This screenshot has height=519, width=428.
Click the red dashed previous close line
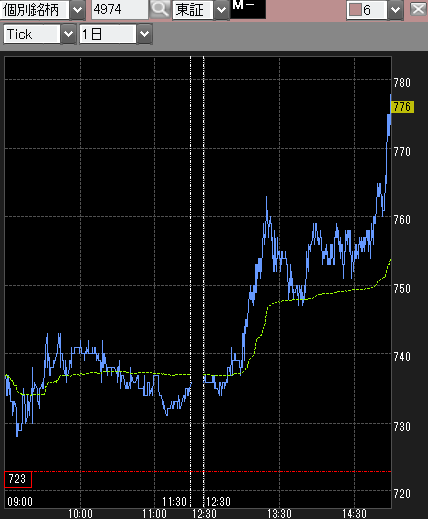[x=211, y=472]
